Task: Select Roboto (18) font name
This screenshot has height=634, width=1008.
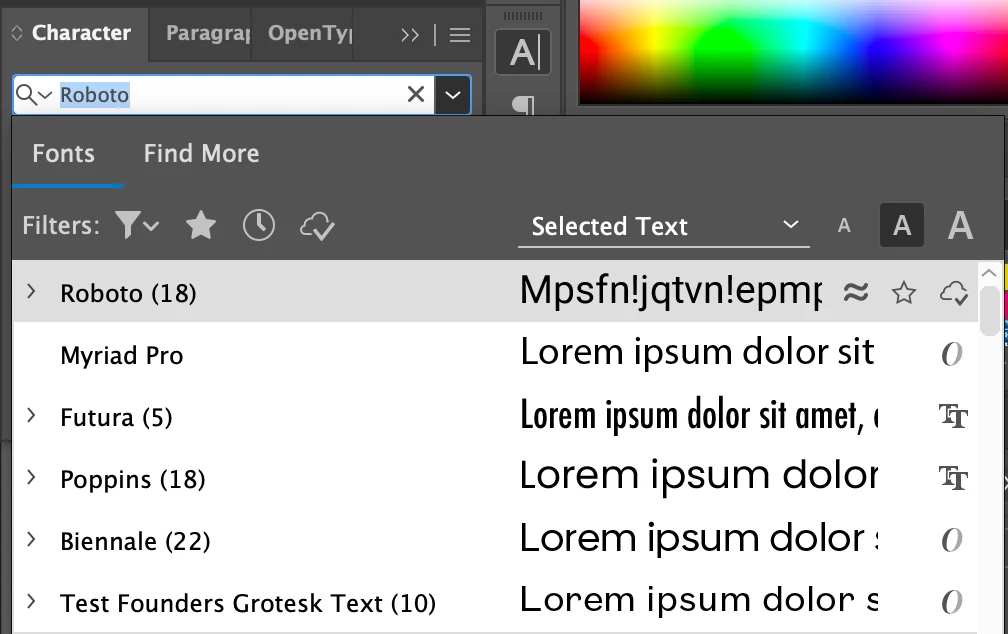Action: (128, 293)
